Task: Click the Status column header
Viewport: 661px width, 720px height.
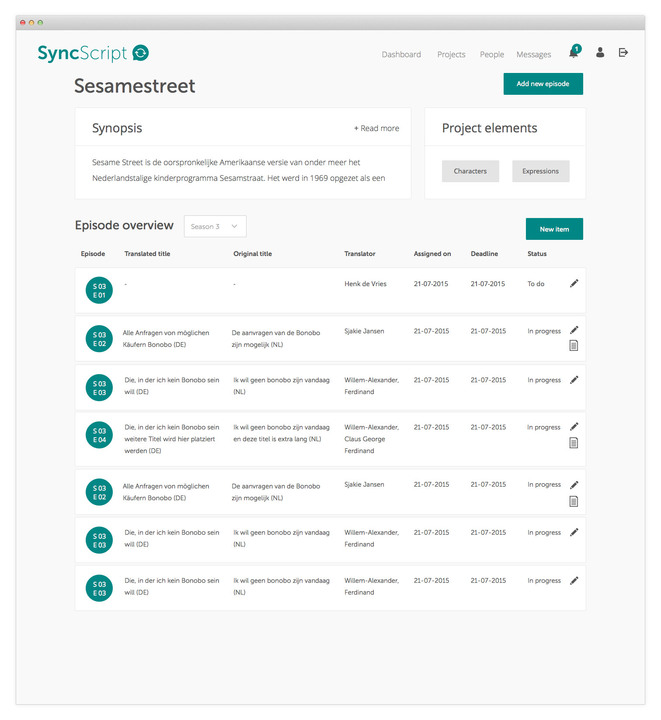Action: (x=537, y=253)
